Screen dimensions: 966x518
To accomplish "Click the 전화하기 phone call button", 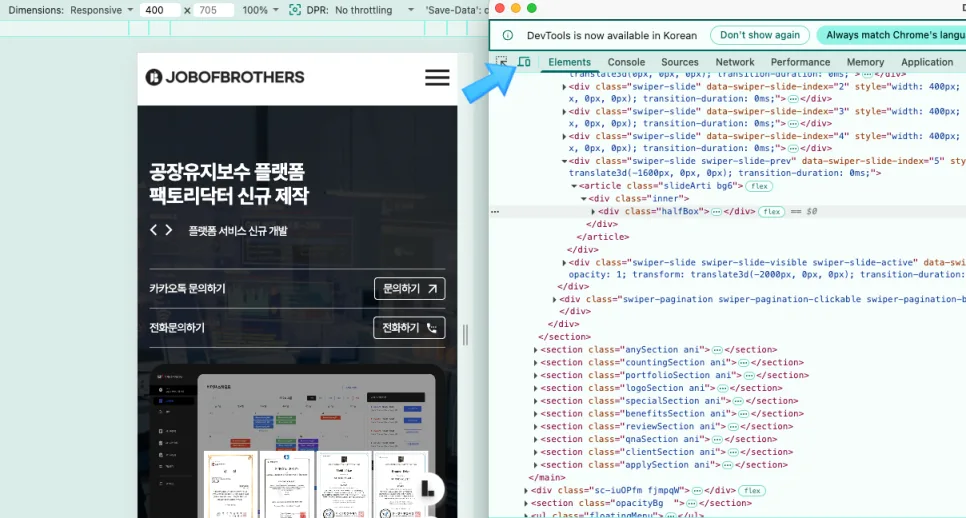I will click(x=410, y=328).
